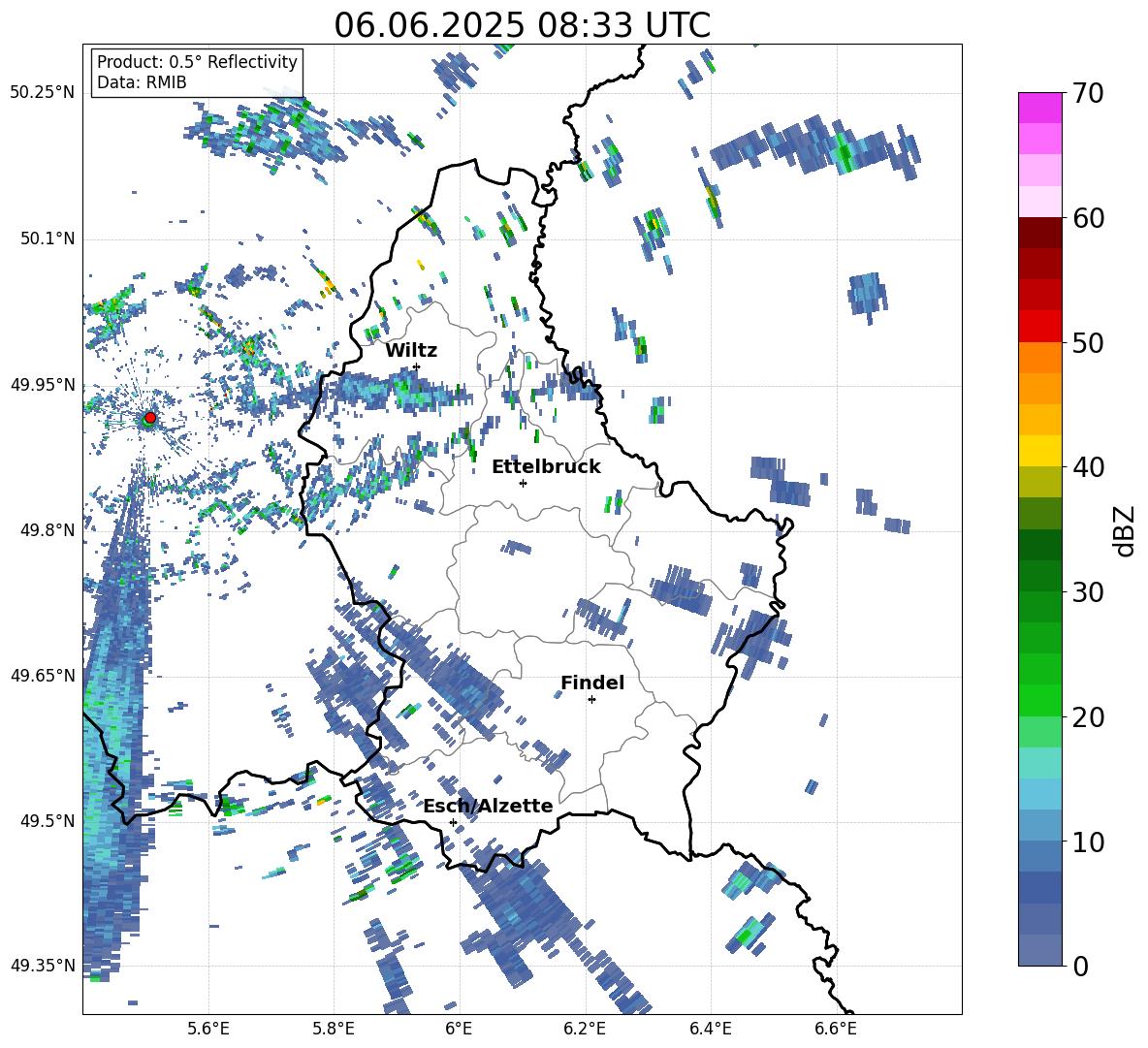Click the Esch/Alzette city label
This screenshot has width=1148, height=1048.
point(488,806)
